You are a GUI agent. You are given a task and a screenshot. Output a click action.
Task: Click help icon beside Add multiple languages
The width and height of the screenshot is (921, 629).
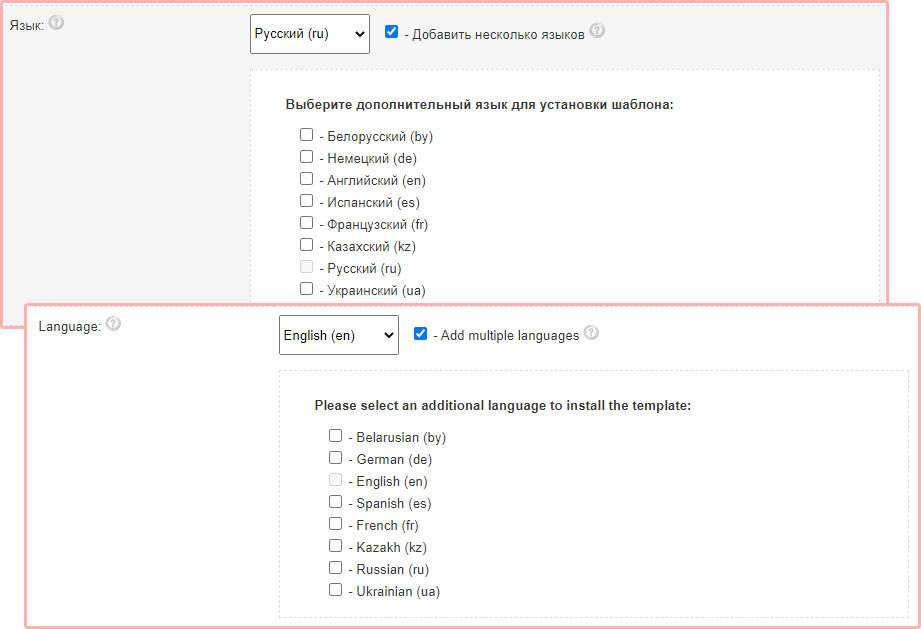tap(591, 333)
